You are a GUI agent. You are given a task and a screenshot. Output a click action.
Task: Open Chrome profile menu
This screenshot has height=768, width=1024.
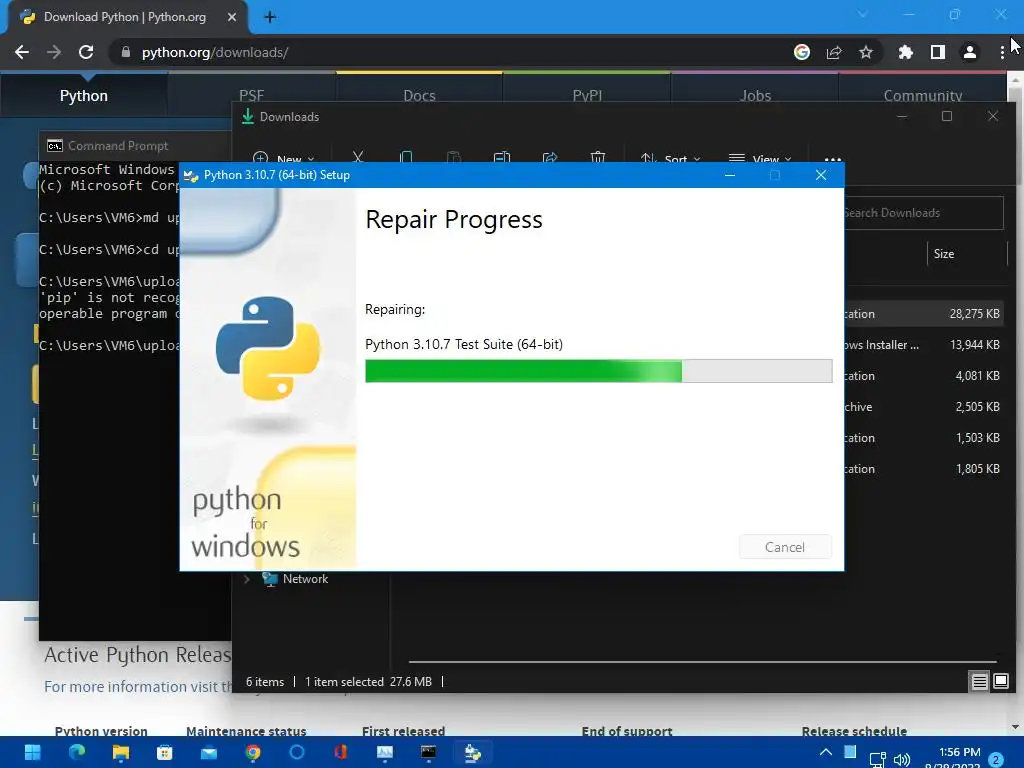970,52
